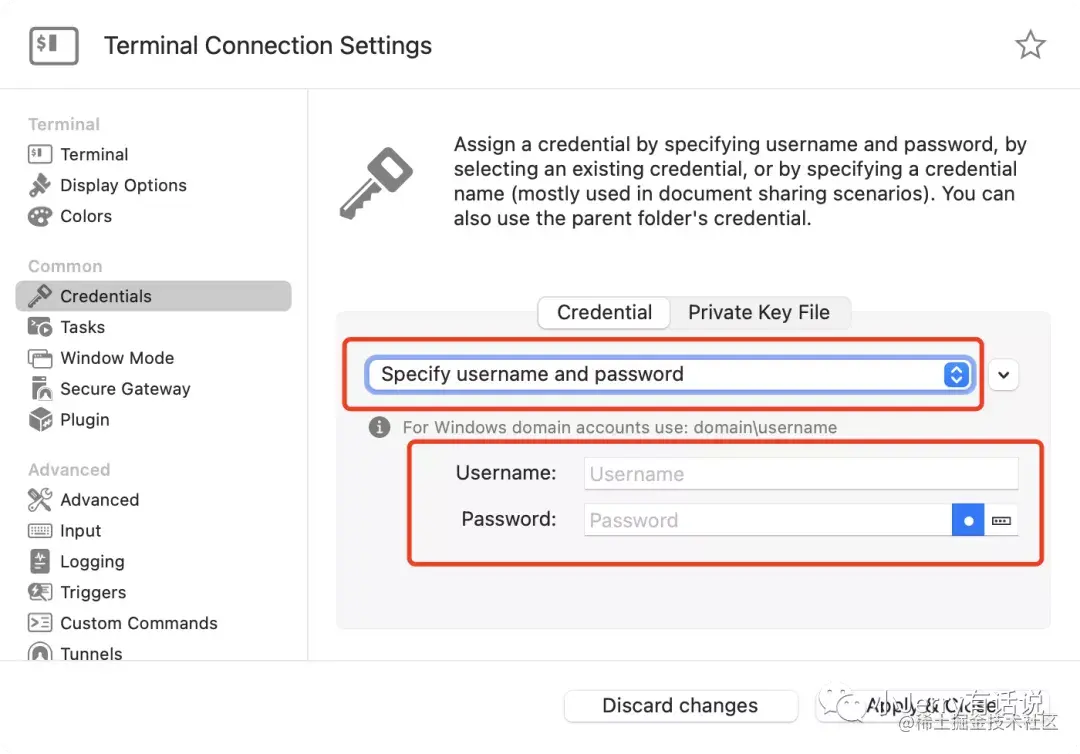Image resolution: width=1080 pixels, height=754 pixels.
Task: Open the password generator keyboard icon
Action: pos(1002,520)
